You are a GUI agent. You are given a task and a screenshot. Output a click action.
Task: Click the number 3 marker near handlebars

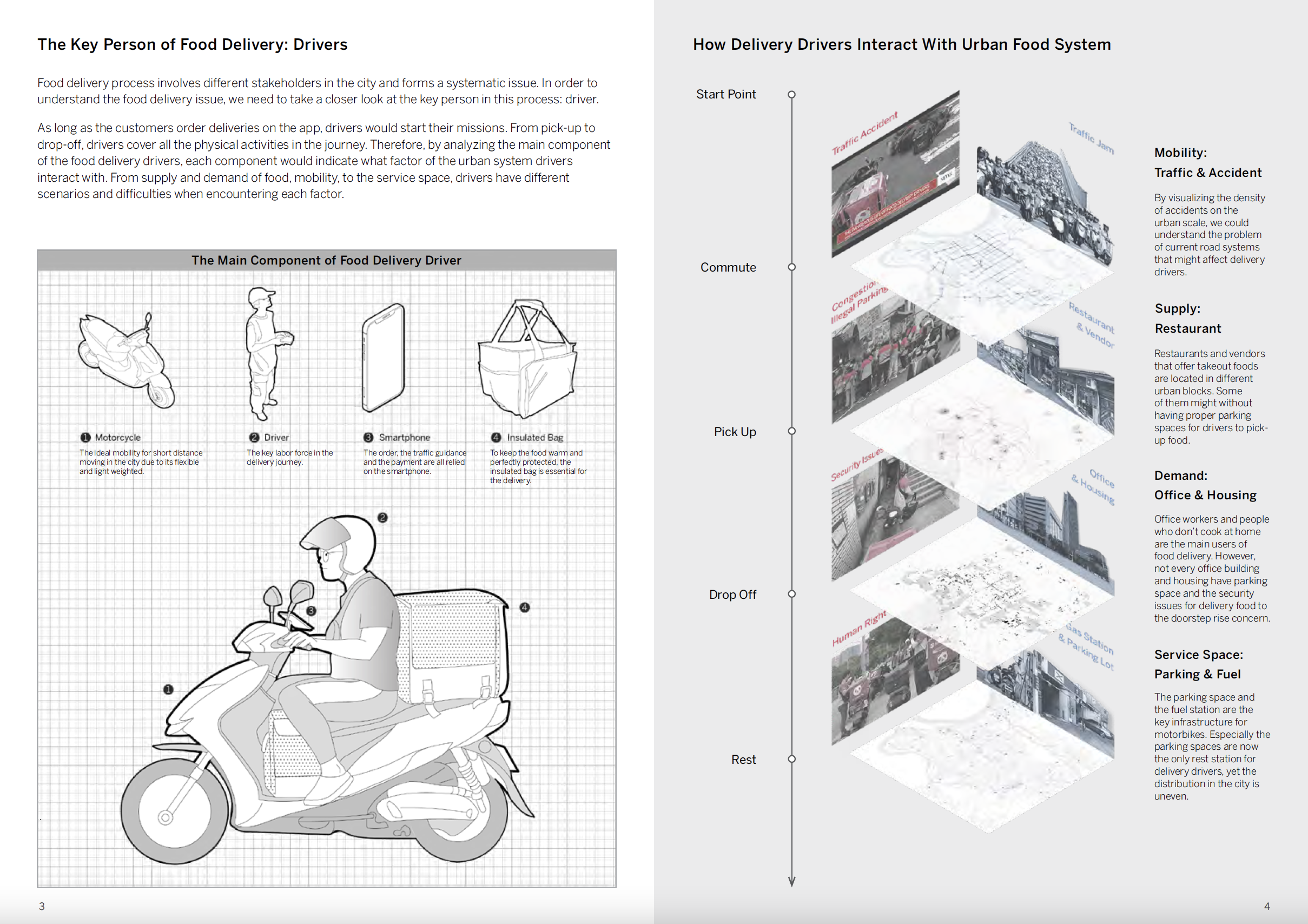point(311,610)
